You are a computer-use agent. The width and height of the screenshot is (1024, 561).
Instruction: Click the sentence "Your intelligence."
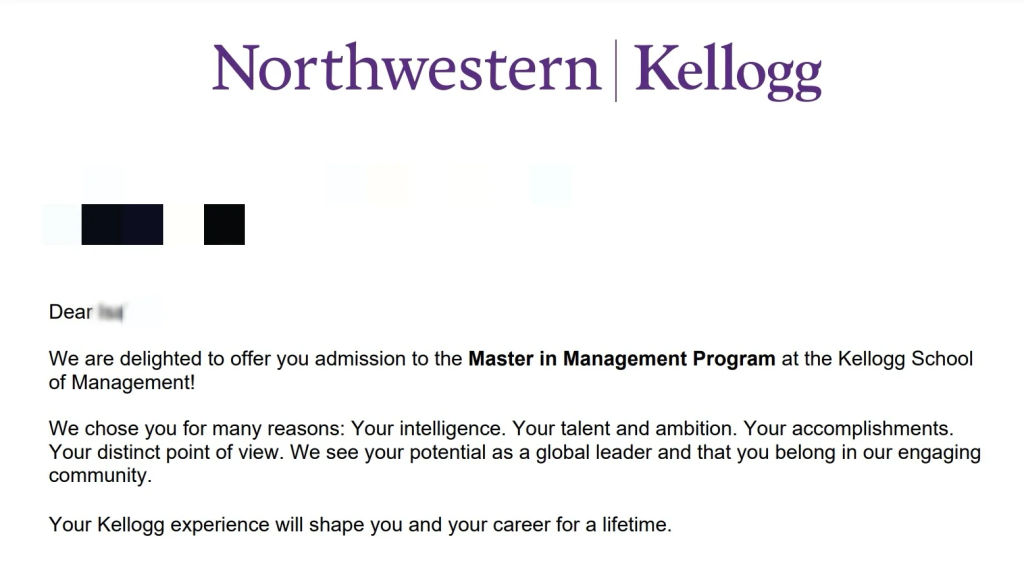click(430, 429)
